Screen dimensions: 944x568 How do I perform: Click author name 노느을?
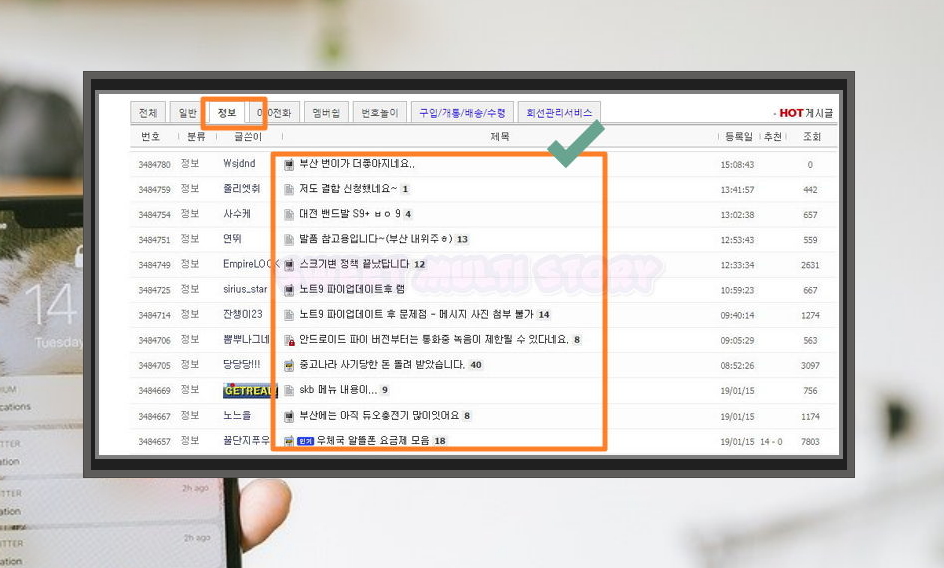point(237,416)
